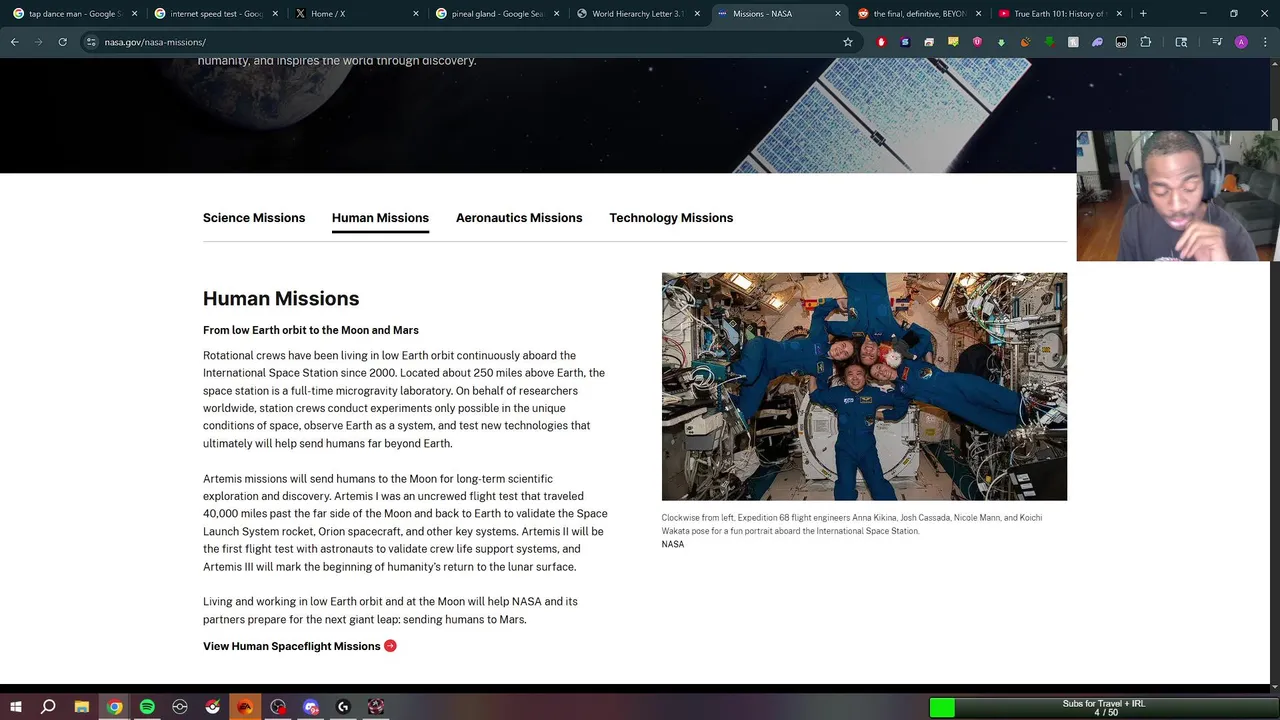Image resolution: width=1280 pixels, height=720 pixels.
Task: Open Chrome's three-dot menu
Action: [x=1265, y=42]
